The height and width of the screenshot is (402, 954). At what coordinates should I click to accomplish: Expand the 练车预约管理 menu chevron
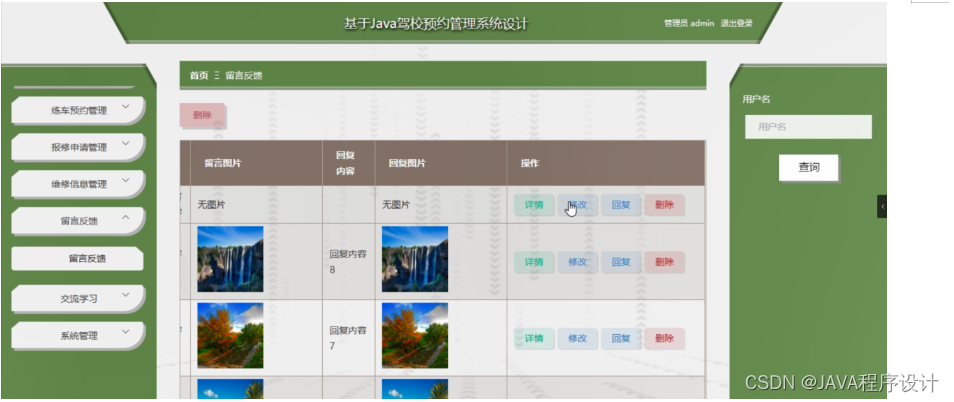[125, 107]
